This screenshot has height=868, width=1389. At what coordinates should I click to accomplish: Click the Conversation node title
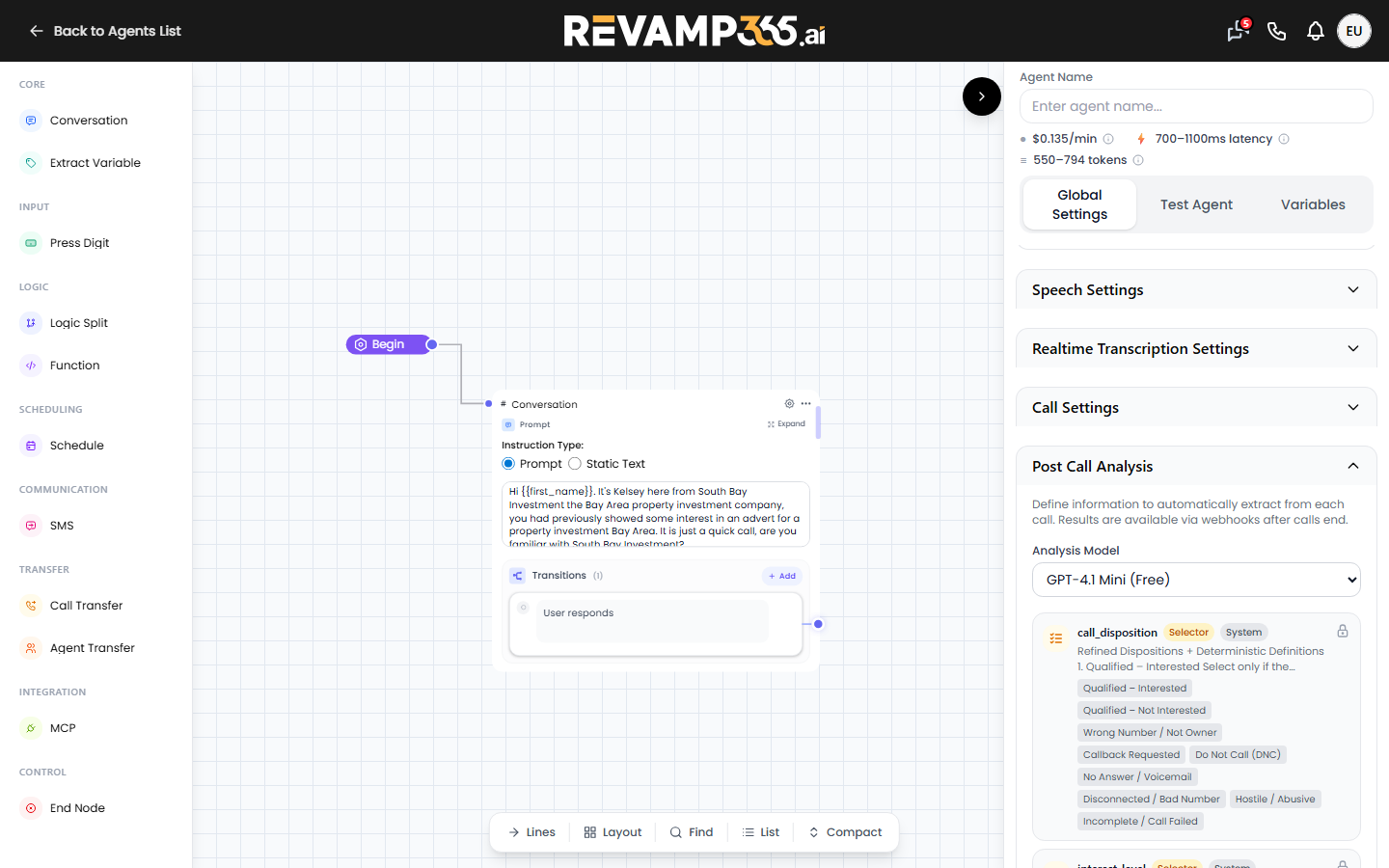point(544,405)
